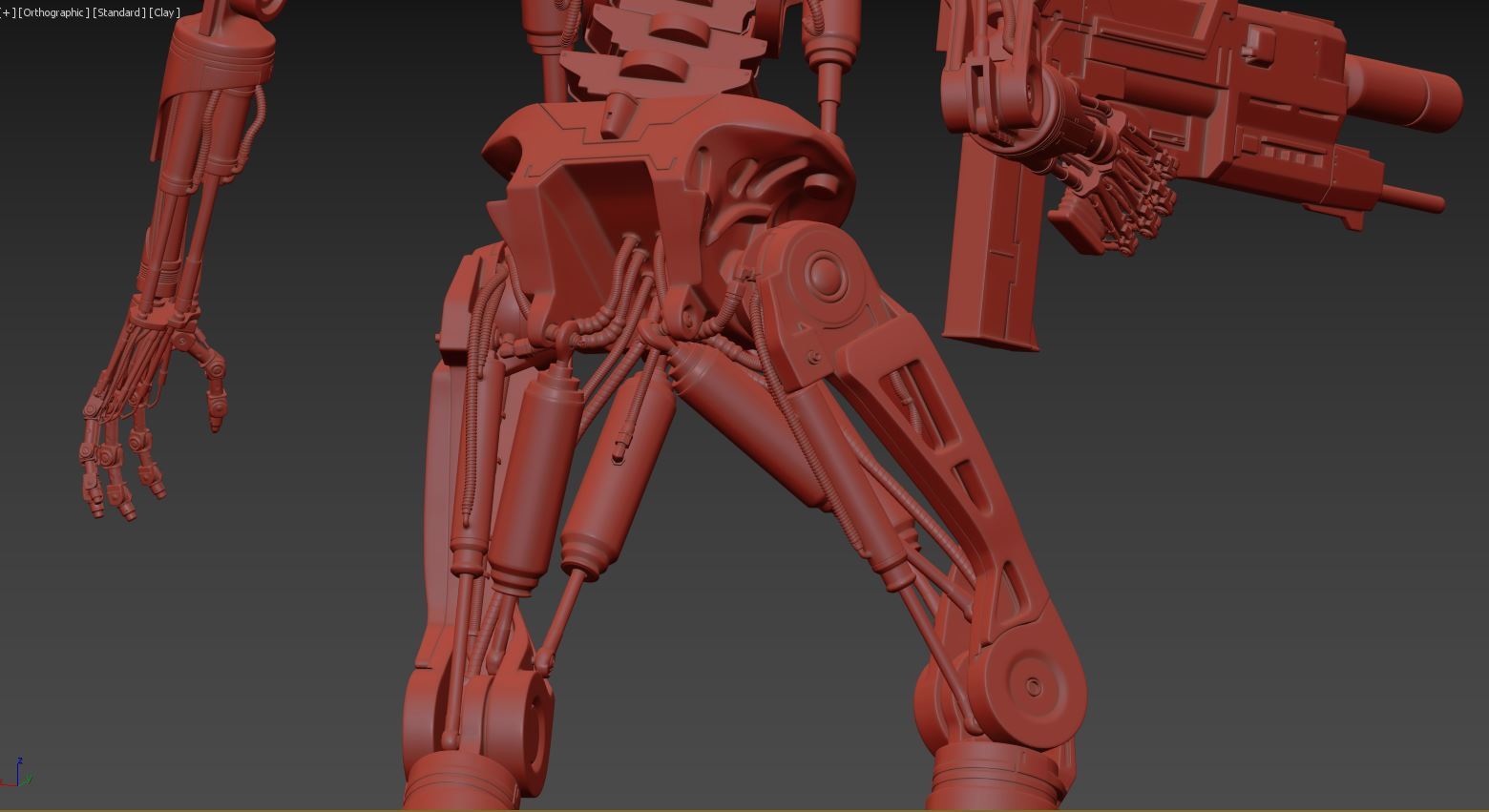Open the Standard shading quality viewport menu
The height and width of the screenshot is (812, 1489).
[119, 12]
